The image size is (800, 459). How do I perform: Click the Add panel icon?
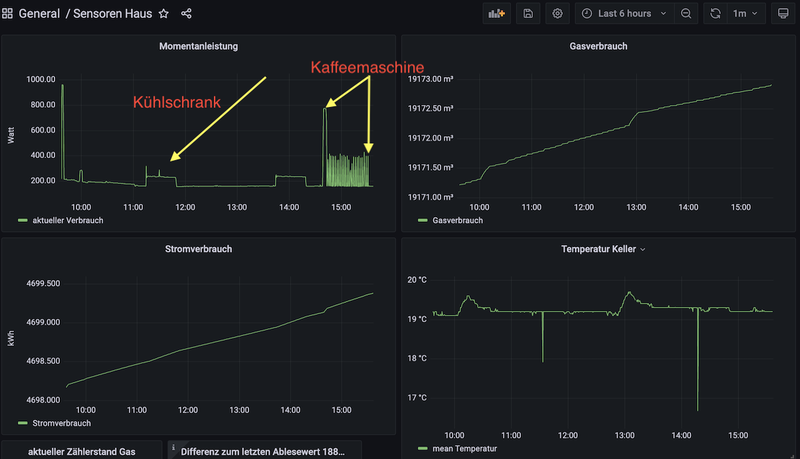pos(495,14)
